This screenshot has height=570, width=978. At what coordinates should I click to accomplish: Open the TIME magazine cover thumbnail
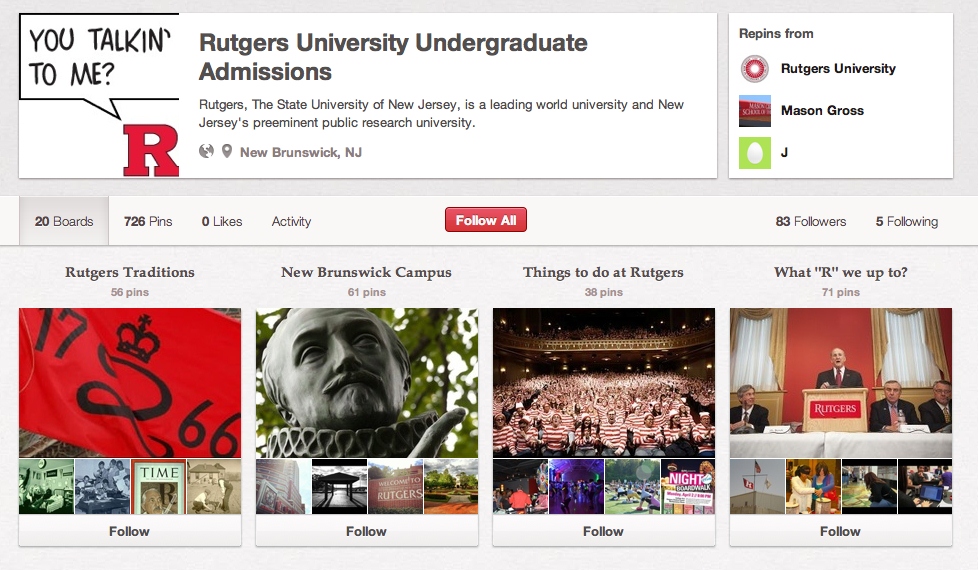pyautogui.click(x=158, y=486)
